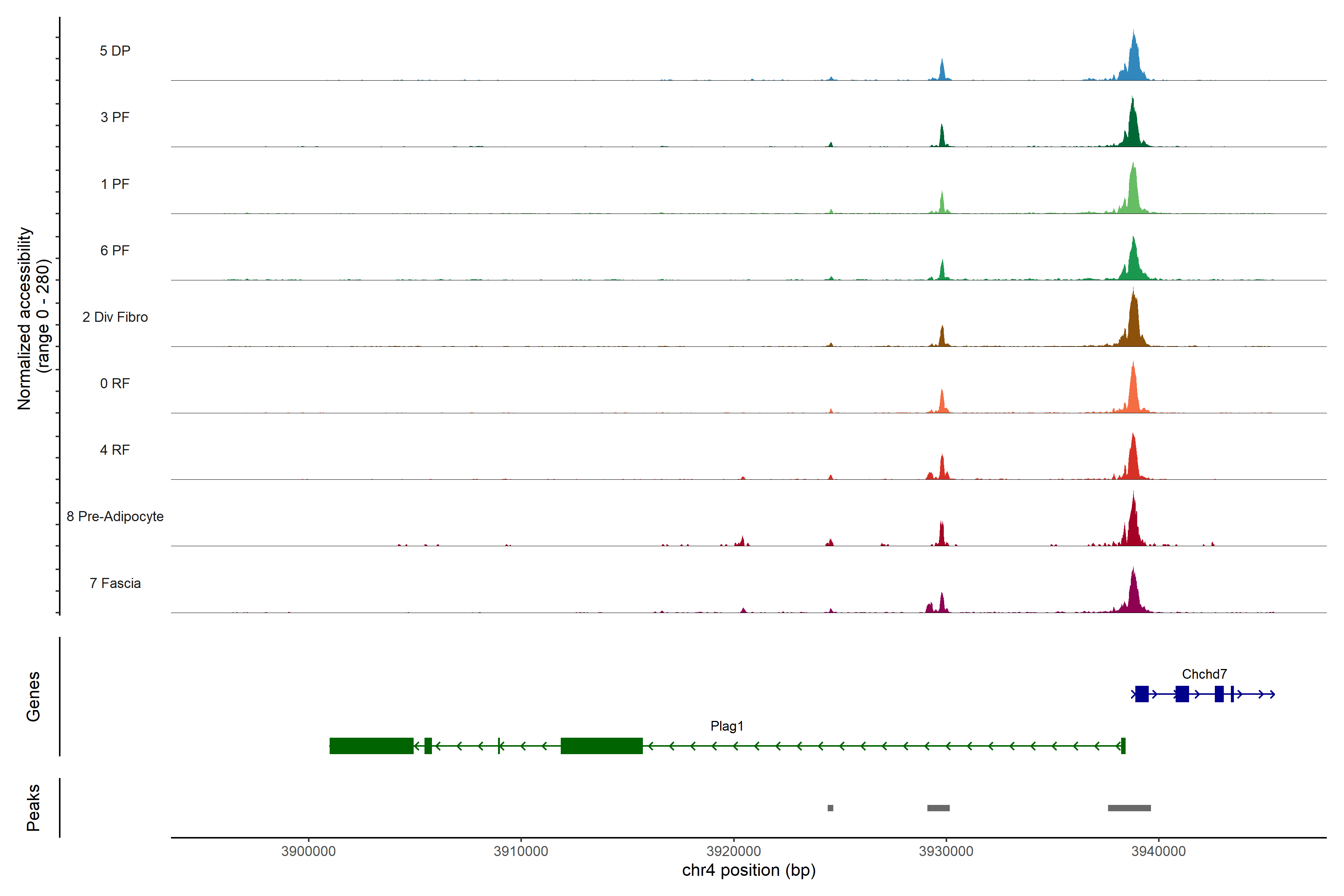Click the 8 Pre-Adipocyte track label
1344x896 pixels.
[115, 516]
